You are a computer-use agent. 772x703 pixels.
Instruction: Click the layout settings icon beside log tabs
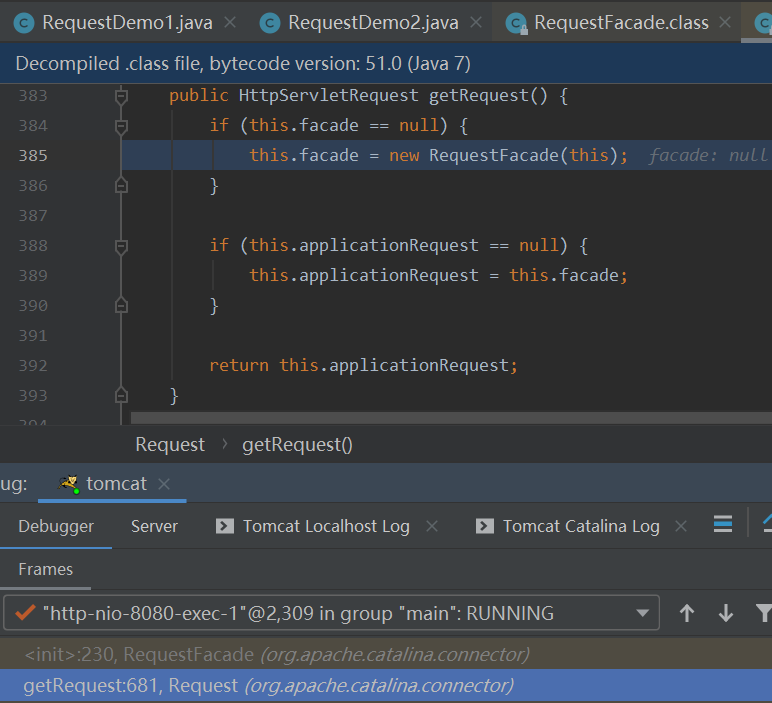coord(723,525)
